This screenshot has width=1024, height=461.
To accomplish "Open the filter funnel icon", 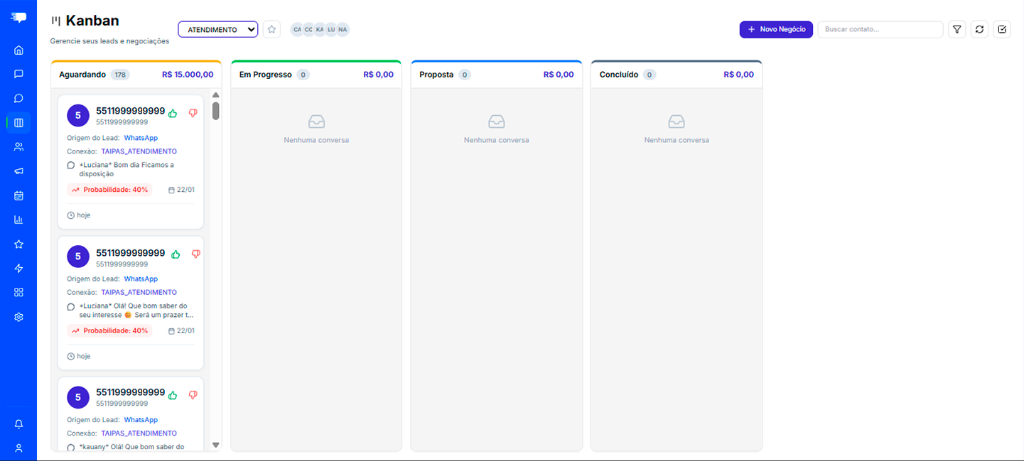I will (x=957, y=29).
